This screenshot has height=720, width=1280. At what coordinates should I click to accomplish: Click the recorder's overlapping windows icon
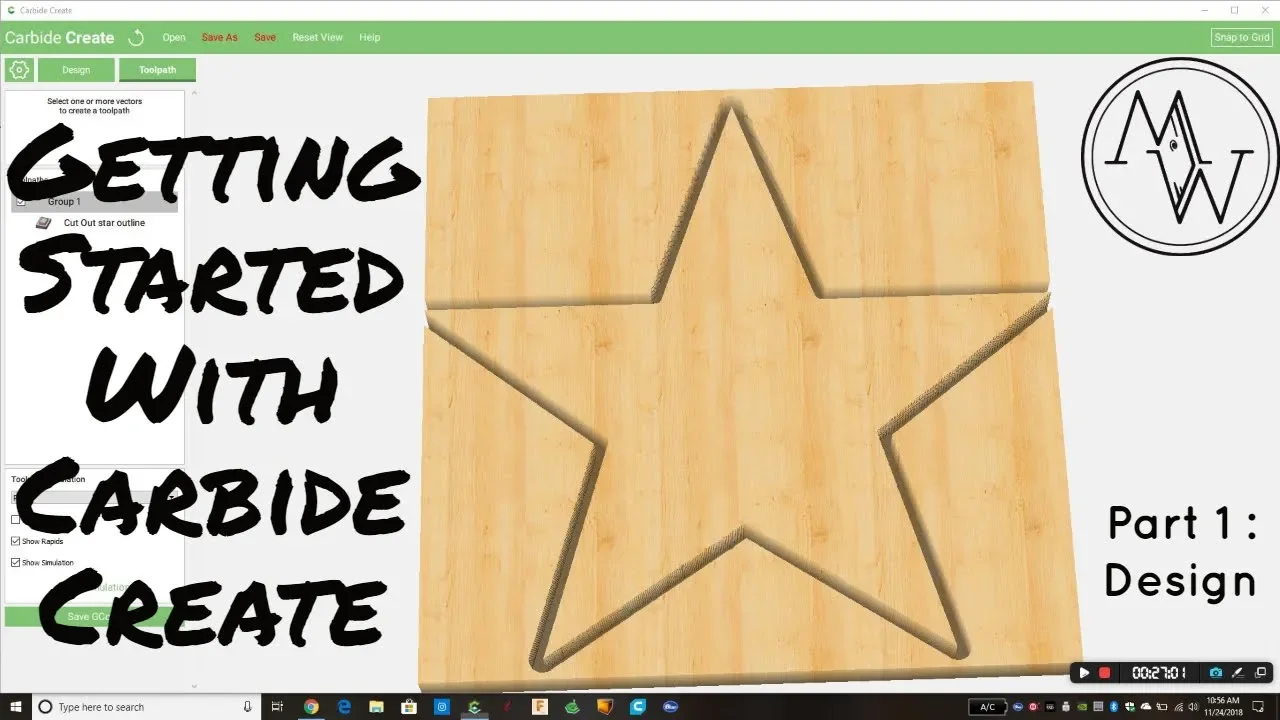coord(1261,673)
